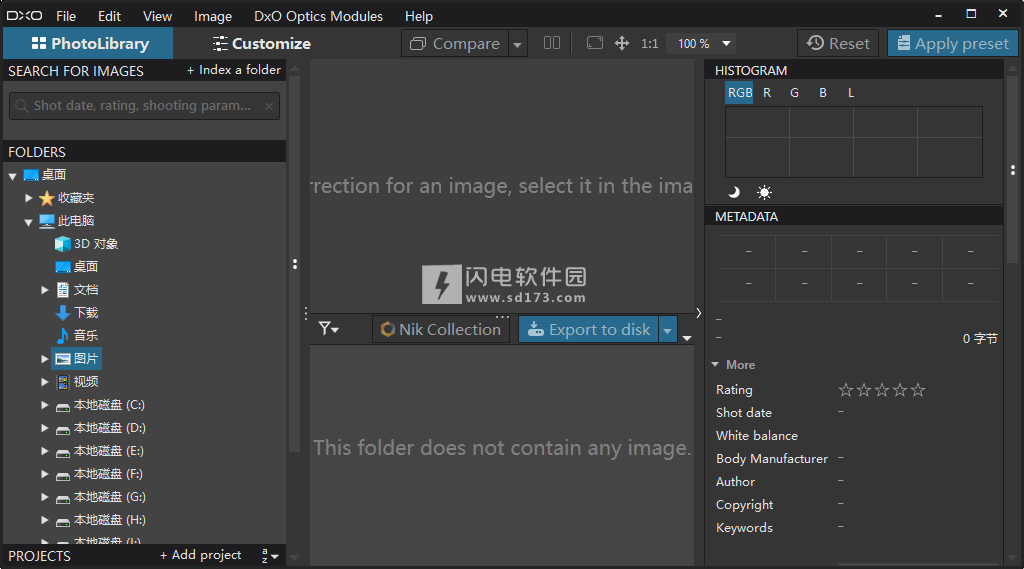The height and width of the screenshot is (569, 1024).
Task: Collapse the 桌面 root folder
Action: [x=12, y=176]
